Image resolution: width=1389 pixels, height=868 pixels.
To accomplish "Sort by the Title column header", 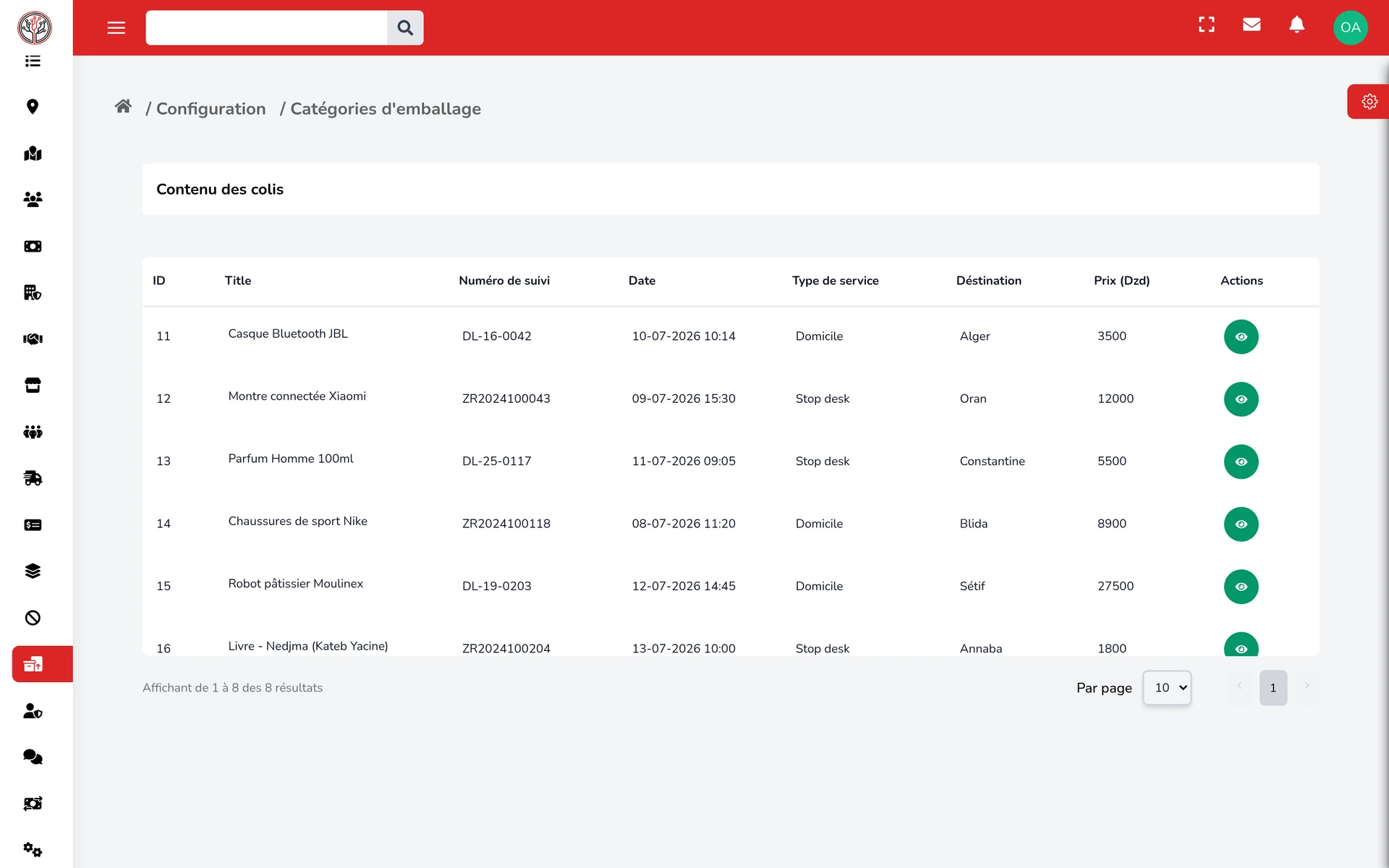I will coord(238,281).
